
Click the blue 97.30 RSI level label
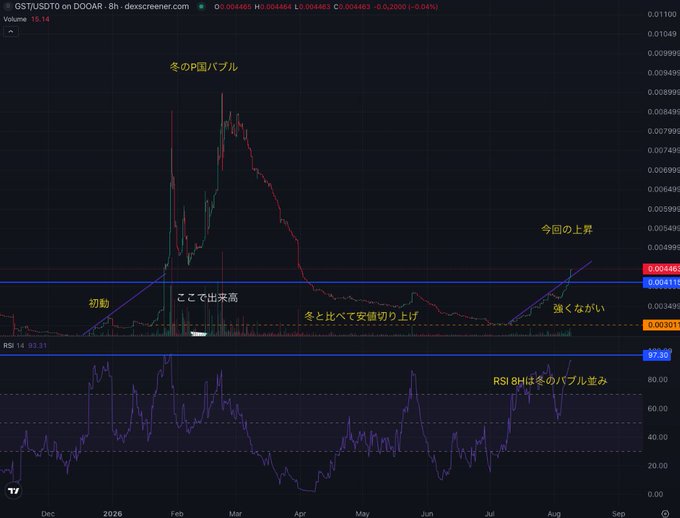[657, 355]
